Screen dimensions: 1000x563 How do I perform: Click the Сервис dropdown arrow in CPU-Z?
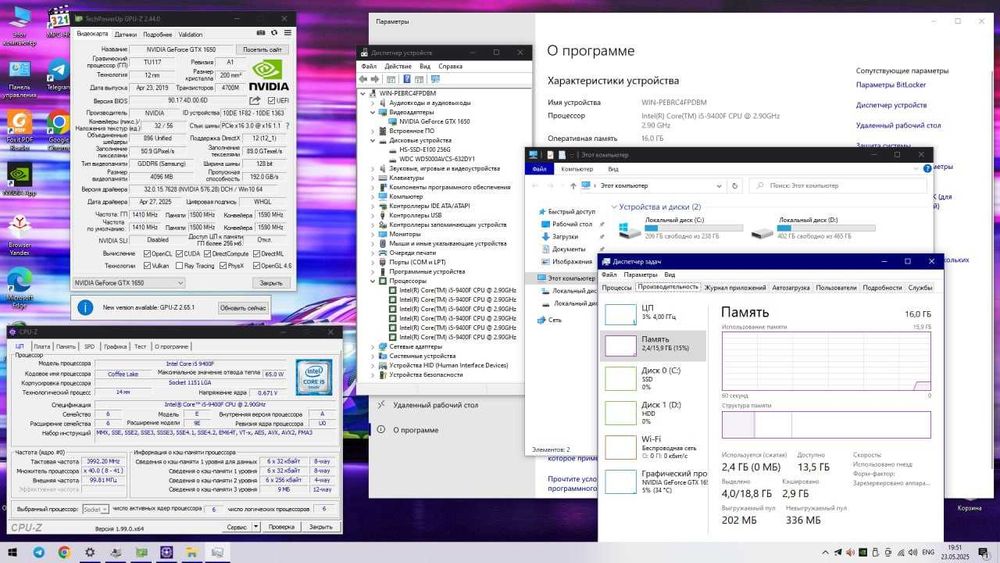coord(256,527)
